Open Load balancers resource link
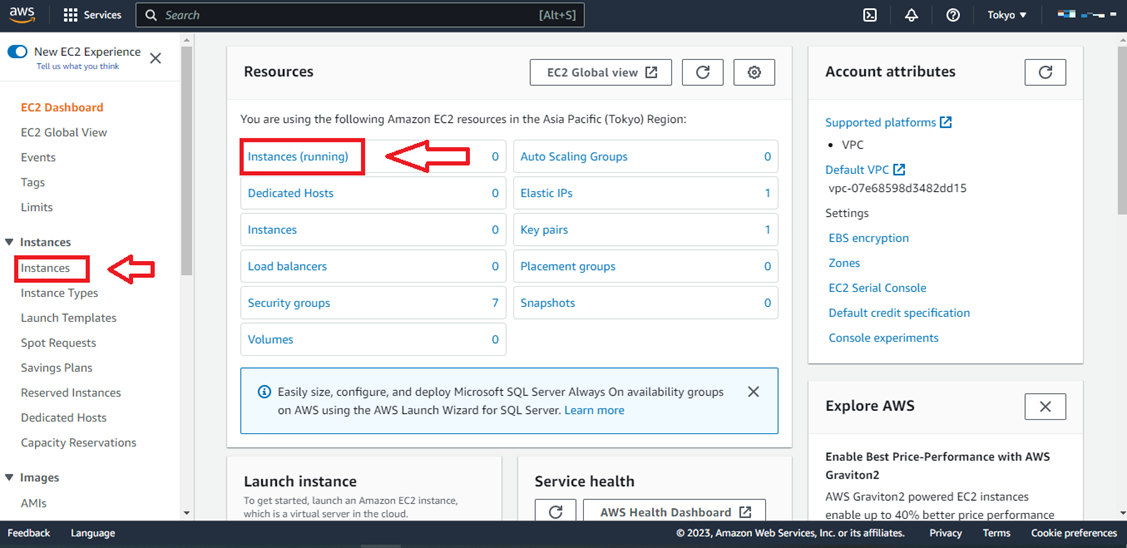The image size is (1127, 548). 288,266
